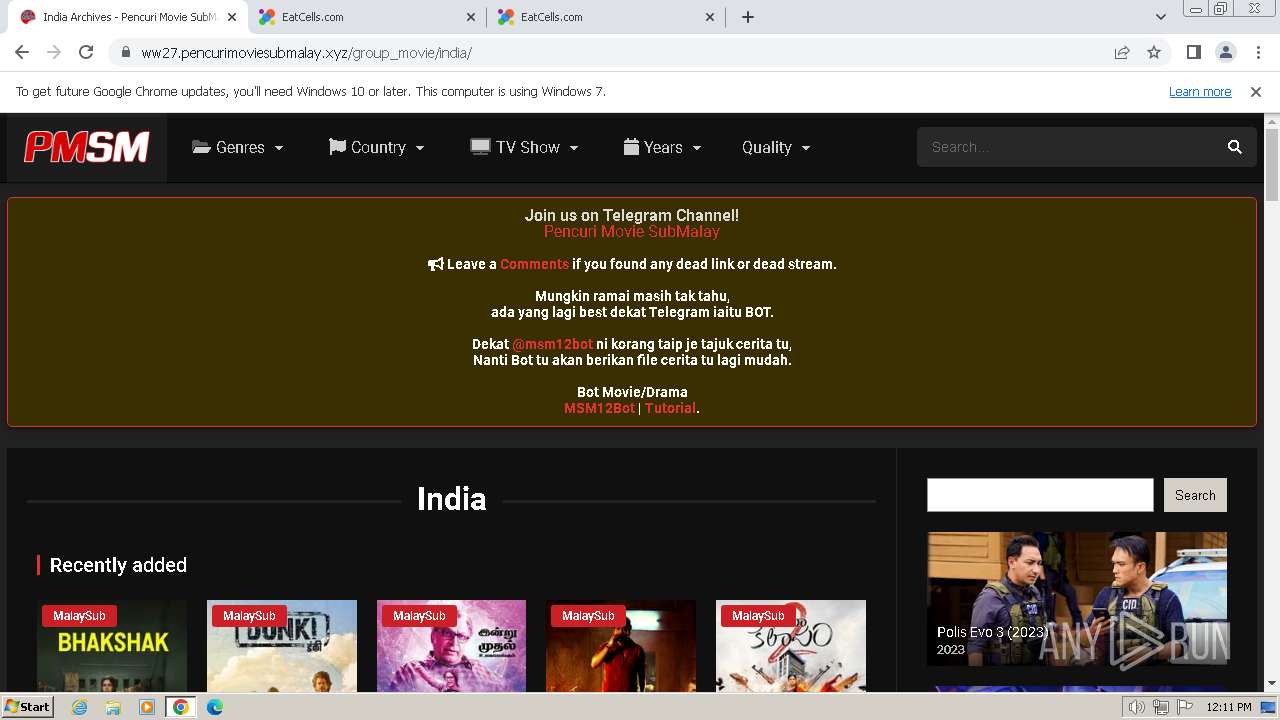Screen dimensions: 1280x720
Task: Open the Quality dropdown menu
Action: (776, 147)
